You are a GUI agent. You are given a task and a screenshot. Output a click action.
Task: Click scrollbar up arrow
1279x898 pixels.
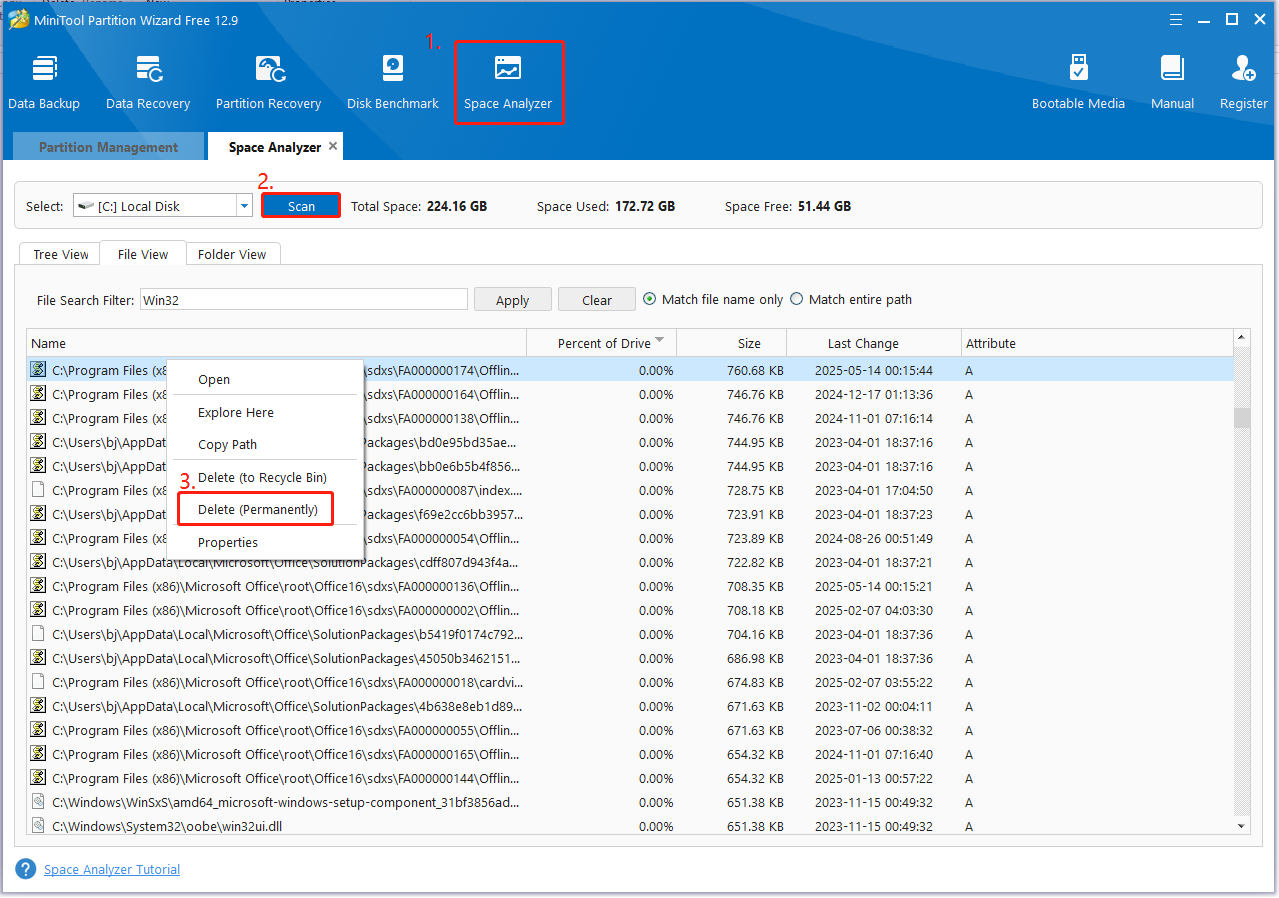pyautogui.click(x=1242, y=337)
